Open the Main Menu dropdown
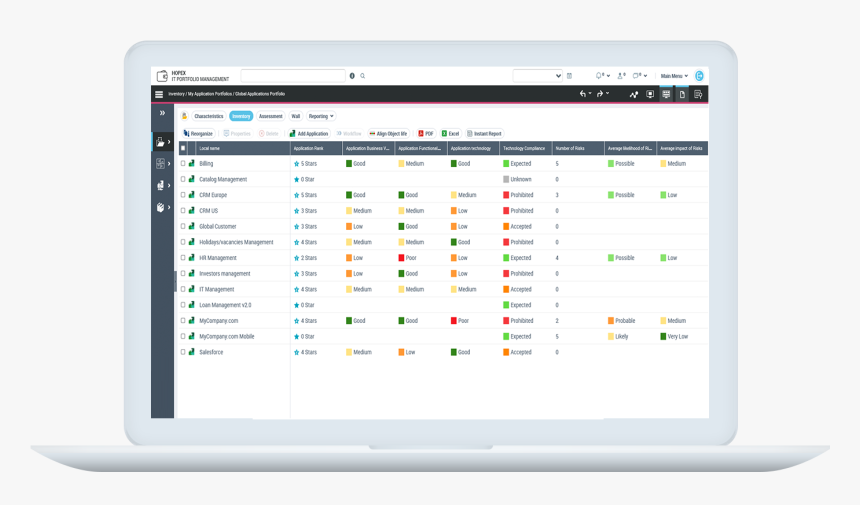The height and width of the screenshot is (505, 860). click(674, 76)
